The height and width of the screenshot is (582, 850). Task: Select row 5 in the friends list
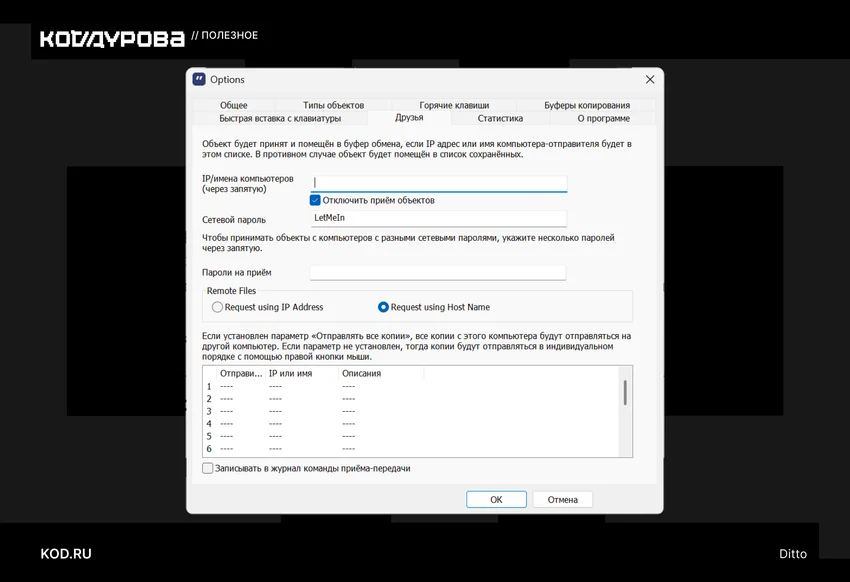pyautogui.click(x=411, y=436)
